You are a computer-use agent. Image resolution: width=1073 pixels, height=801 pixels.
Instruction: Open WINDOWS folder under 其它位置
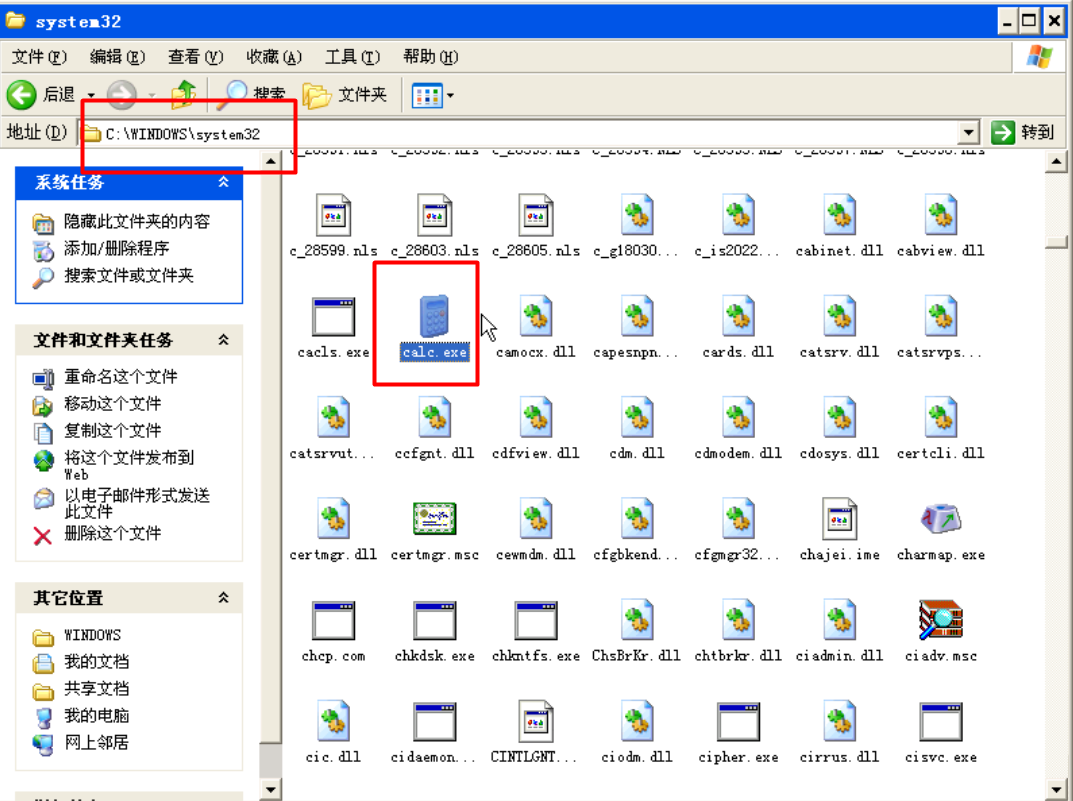[92, 635]
